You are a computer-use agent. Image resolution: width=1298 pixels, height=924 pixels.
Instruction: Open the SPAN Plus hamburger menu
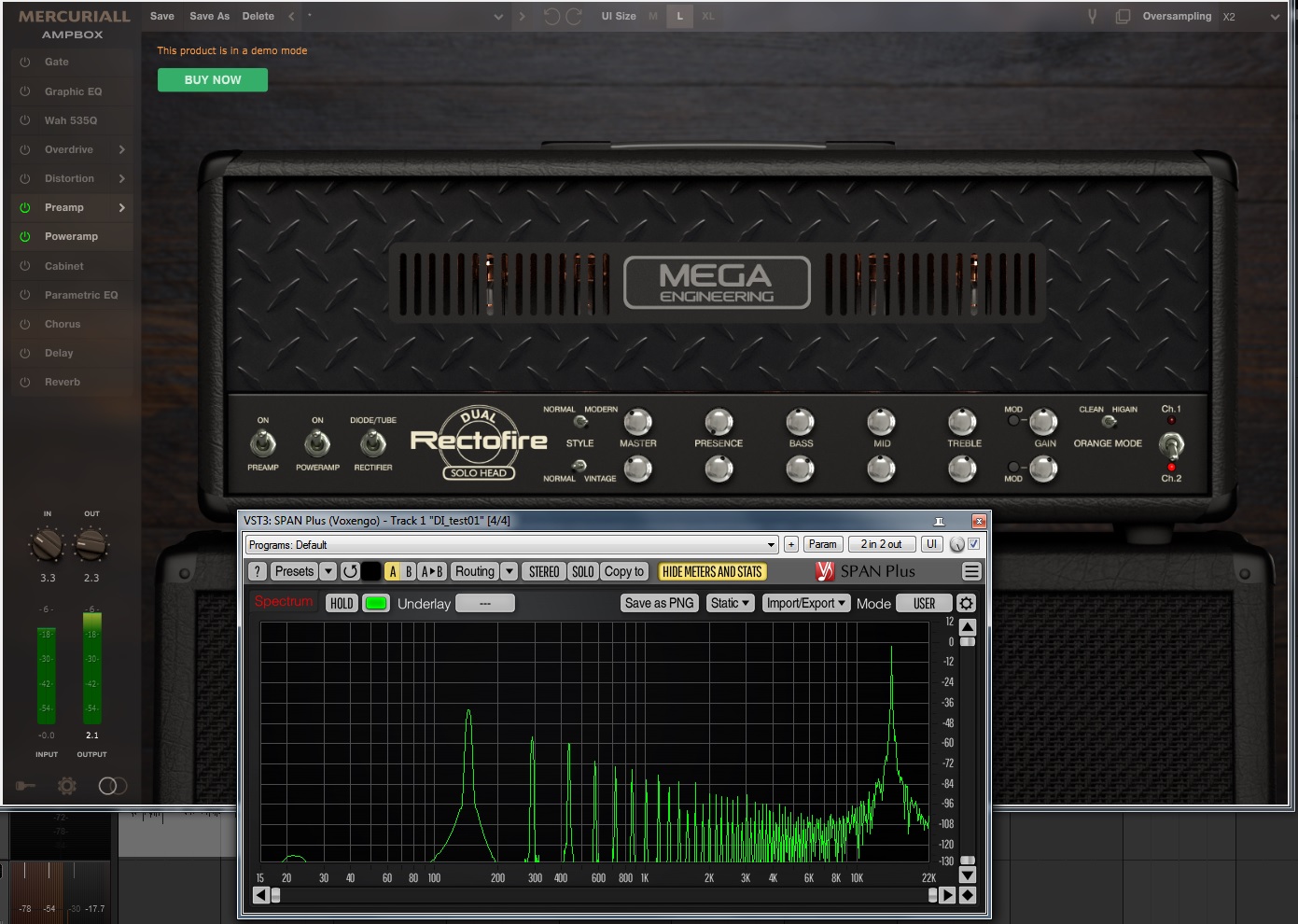pyautogui.click(x=971, y=571)
